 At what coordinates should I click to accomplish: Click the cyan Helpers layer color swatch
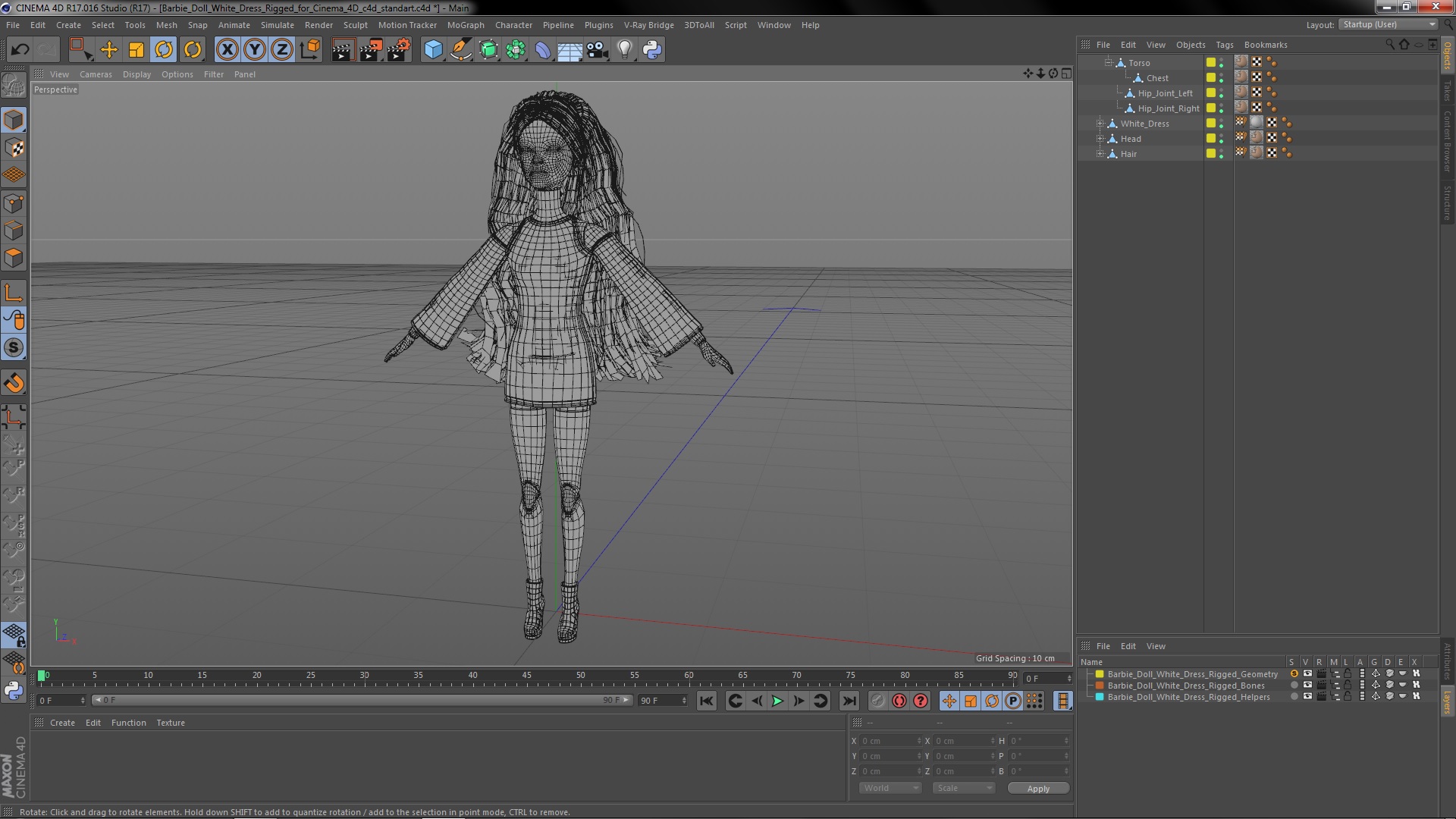[x=1100, y=696]
